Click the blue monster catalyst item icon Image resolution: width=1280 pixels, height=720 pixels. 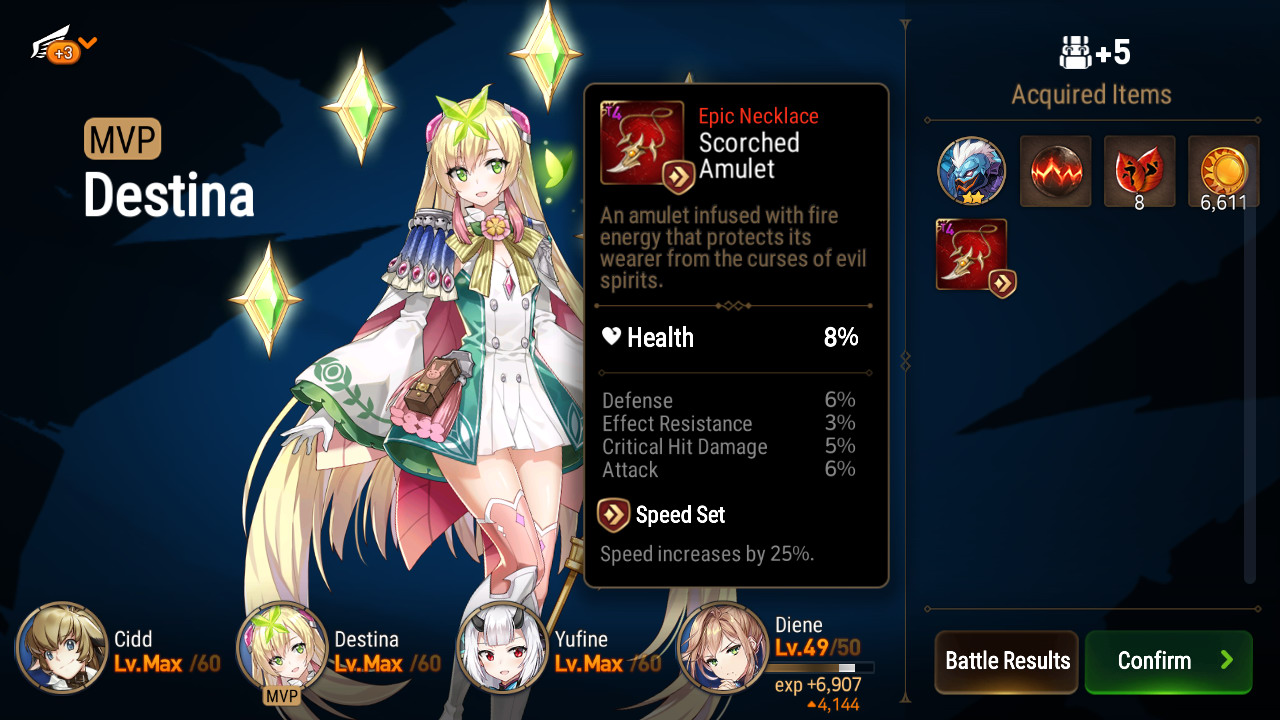pyautogui.click(x=972, y=171)
